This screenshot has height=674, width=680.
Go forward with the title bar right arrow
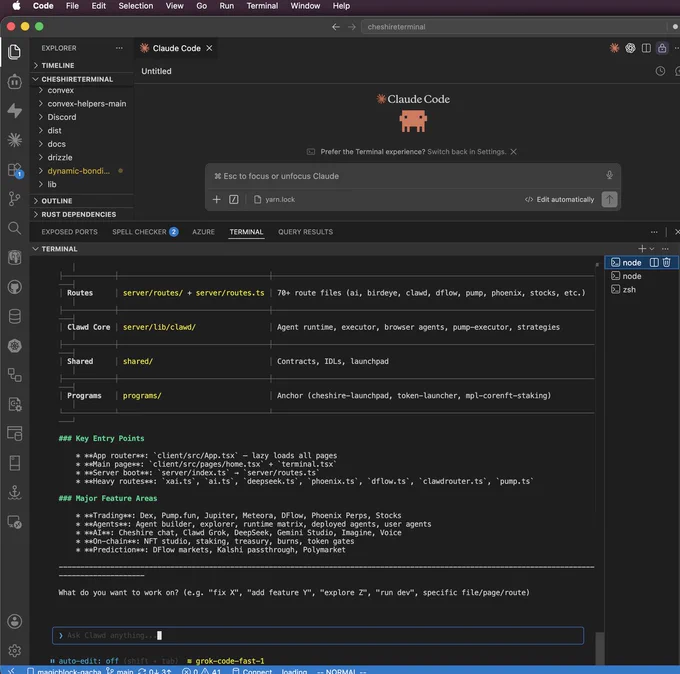(x=351, y=27)
